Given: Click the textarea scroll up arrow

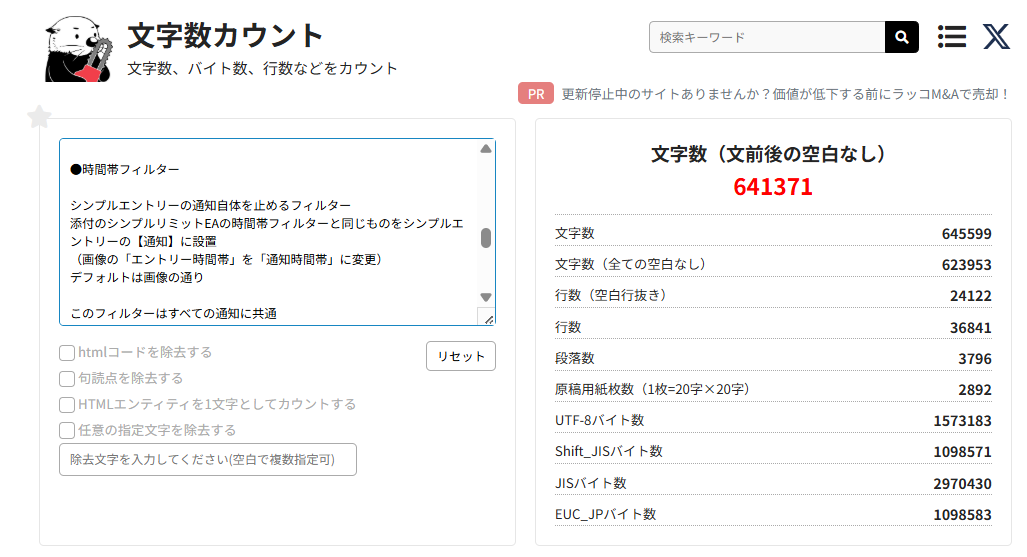Looking at the screenshot, I should [x=486, y=149].
